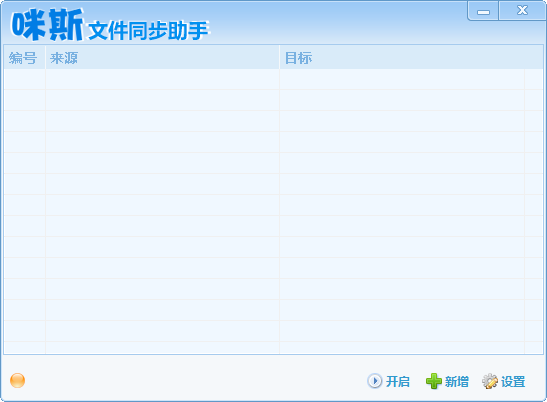
Task: Select the first empty row under 来源
Action: click(x=162, y=80)
